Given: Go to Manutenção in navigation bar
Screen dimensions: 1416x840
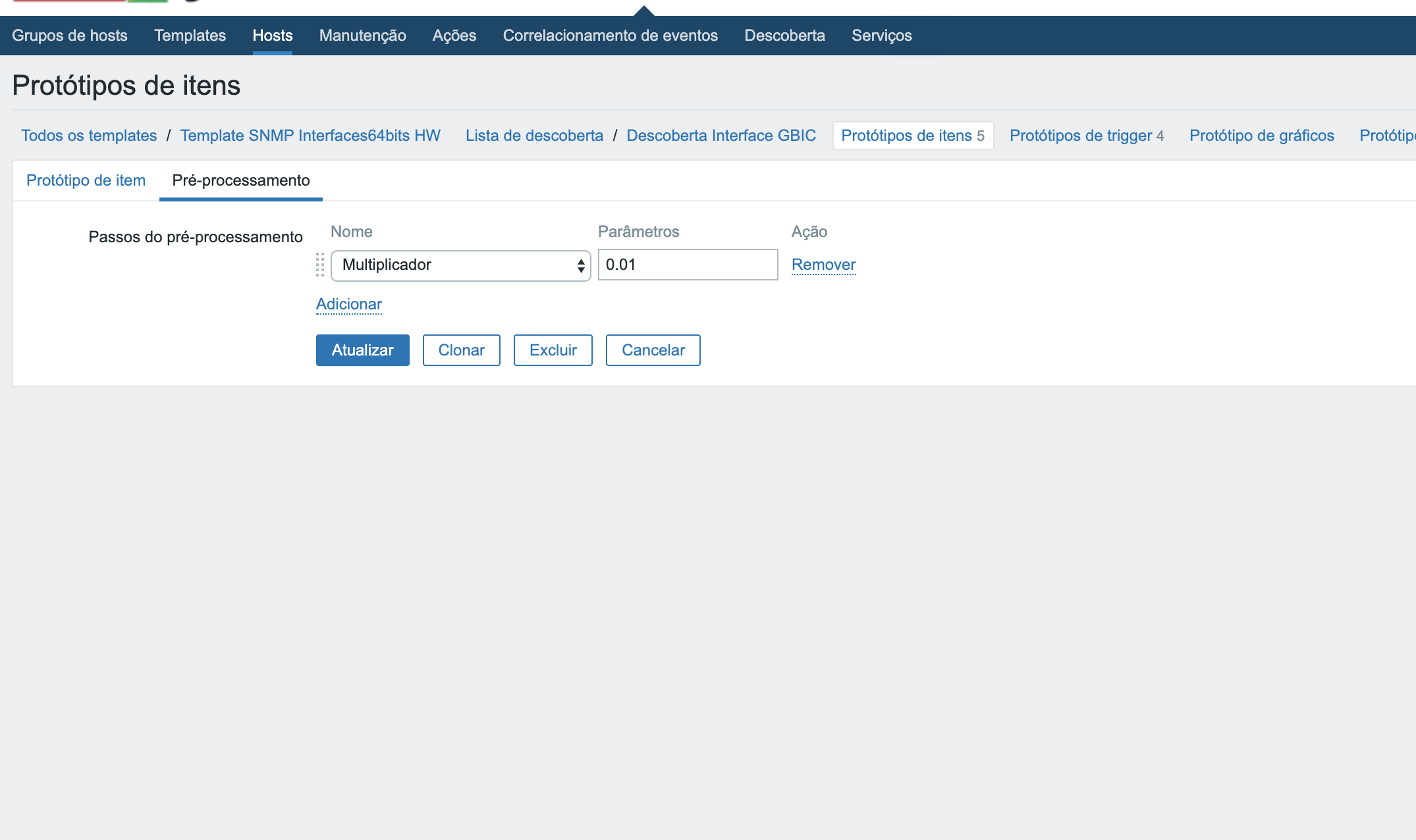Looking at the screenshot, I should [362, 36].
